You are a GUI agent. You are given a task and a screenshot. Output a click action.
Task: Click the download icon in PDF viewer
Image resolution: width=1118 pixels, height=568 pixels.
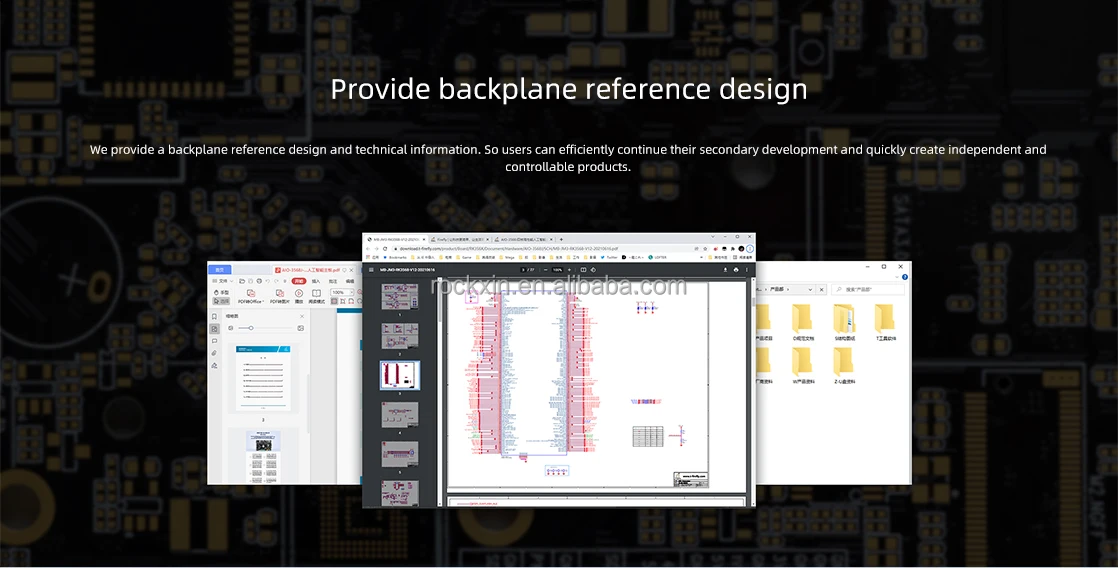726,270
